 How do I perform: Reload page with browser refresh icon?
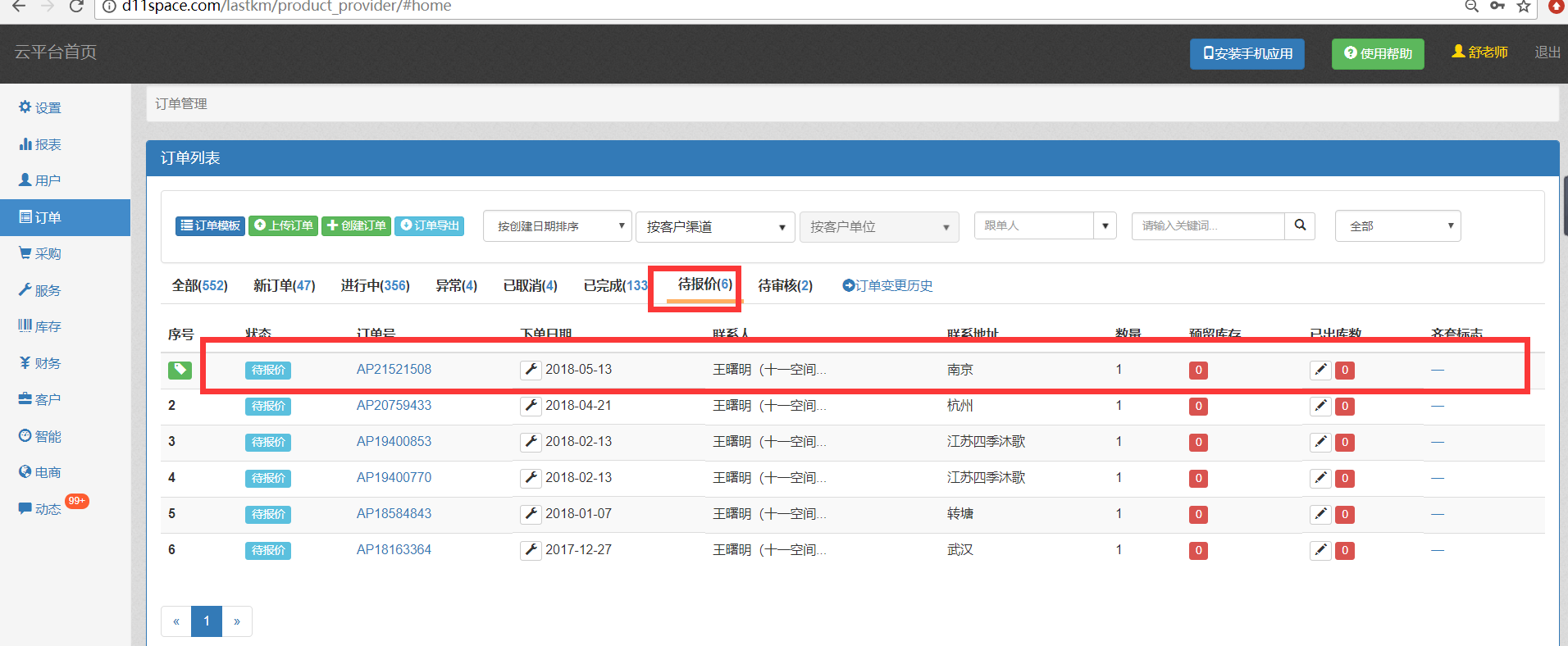(x=76, y=7)
